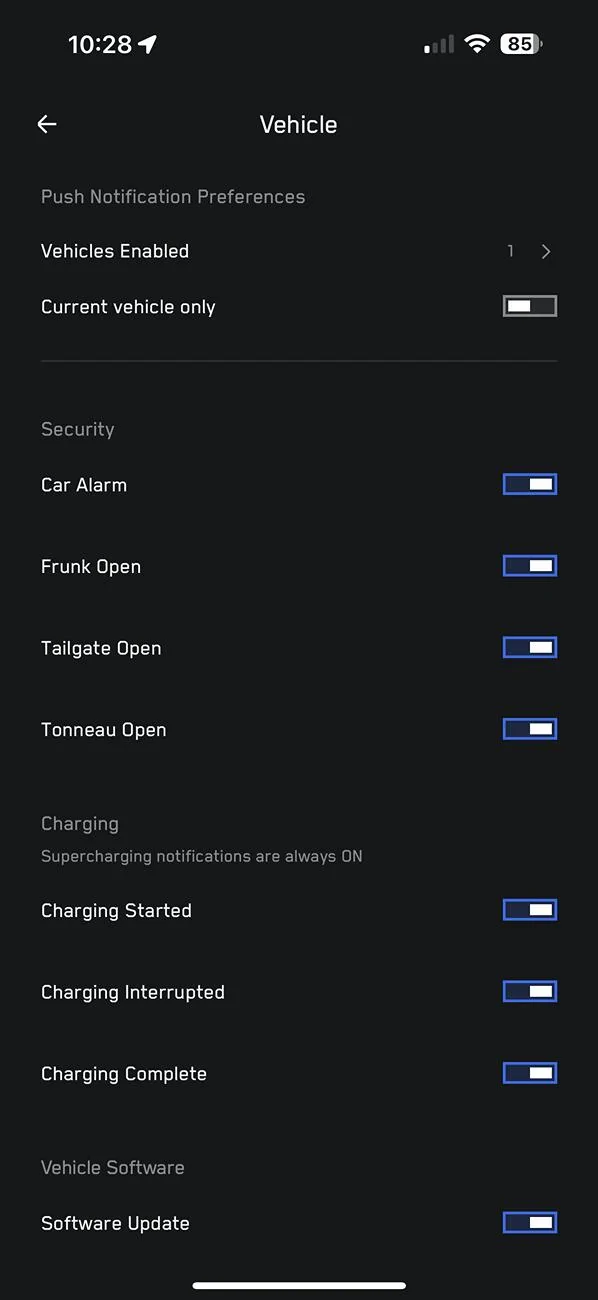The height and width of the screenshot is (1300, 598).
Task: Tap the back arrow icon
Action: tap(47, 124)
